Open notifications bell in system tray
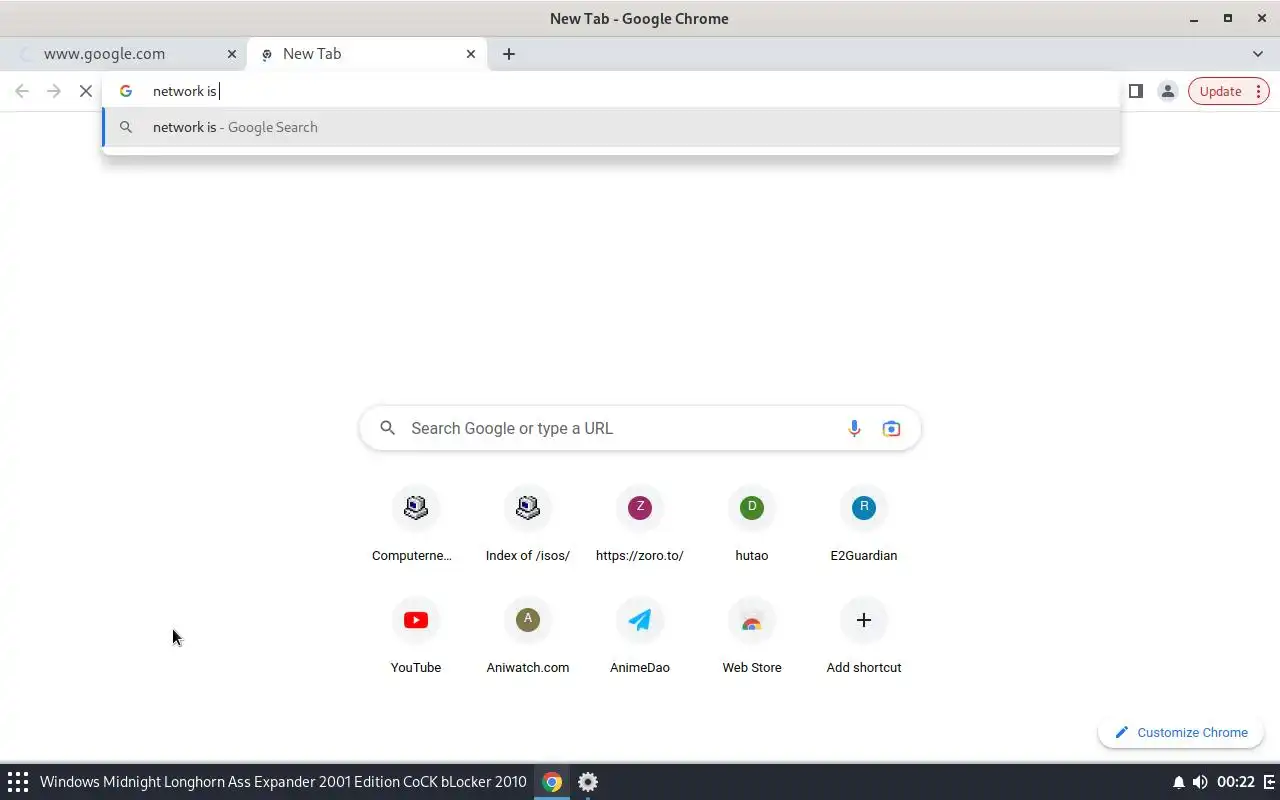 (1178, 782)
